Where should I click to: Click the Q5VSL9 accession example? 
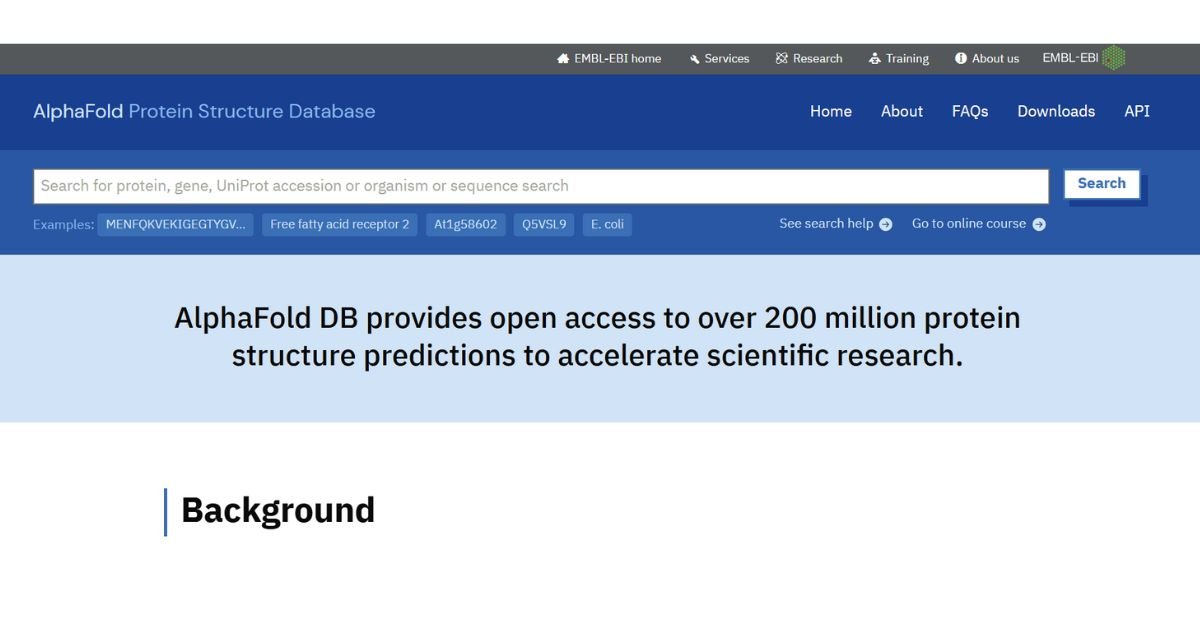coord(543,224)
